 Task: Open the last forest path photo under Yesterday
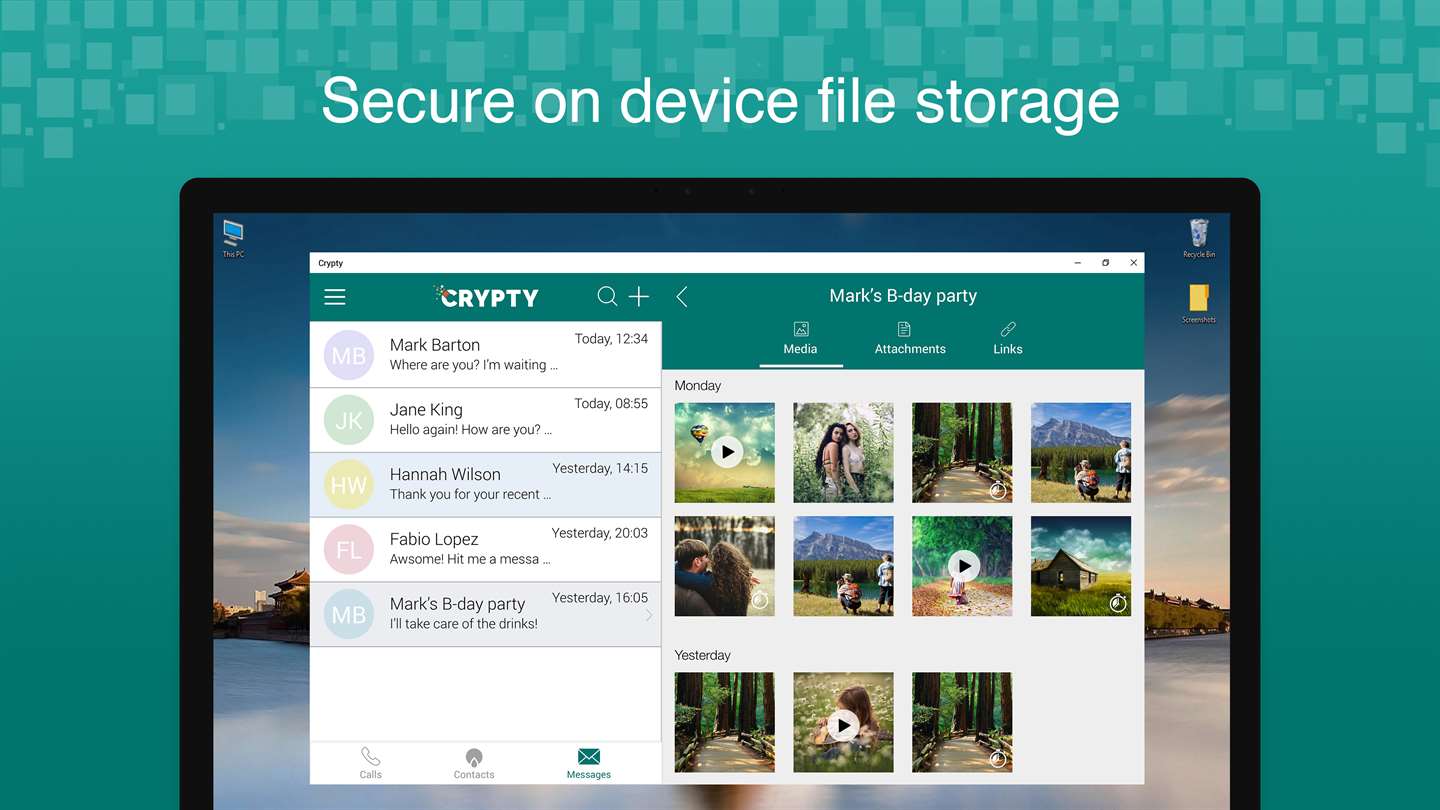[962, 722]
